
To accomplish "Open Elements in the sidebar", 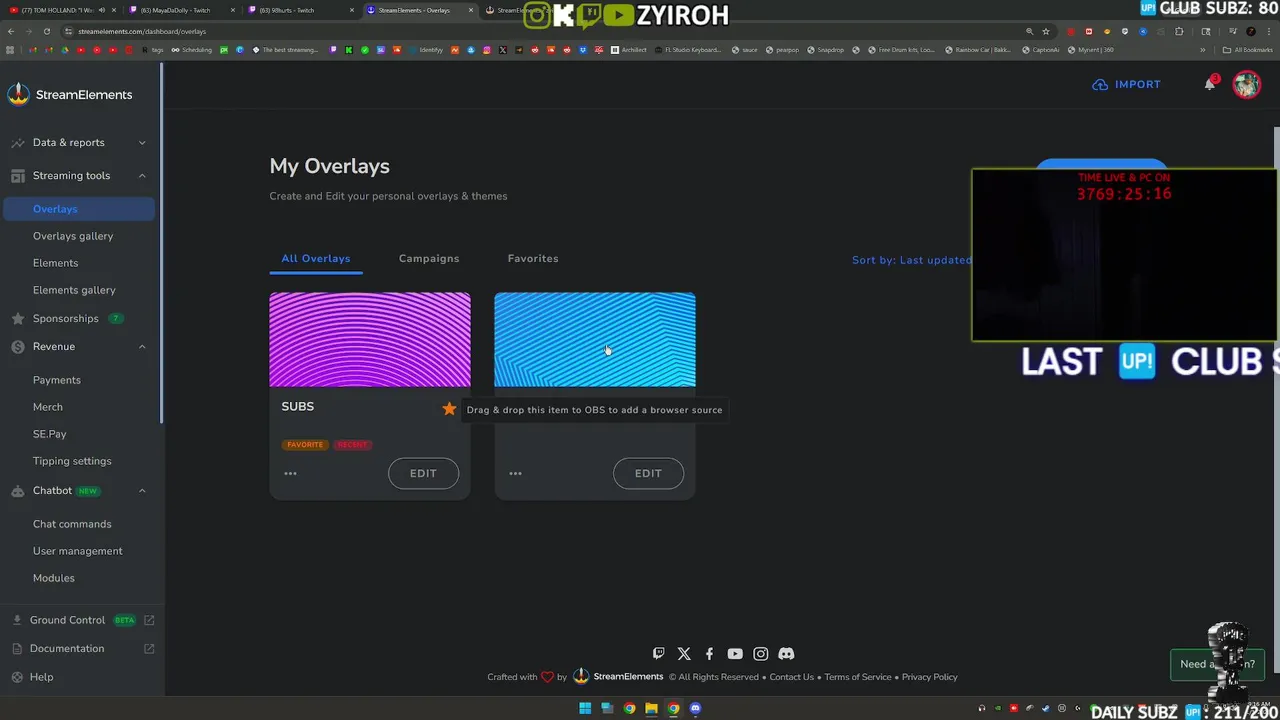I will point(55,263).
